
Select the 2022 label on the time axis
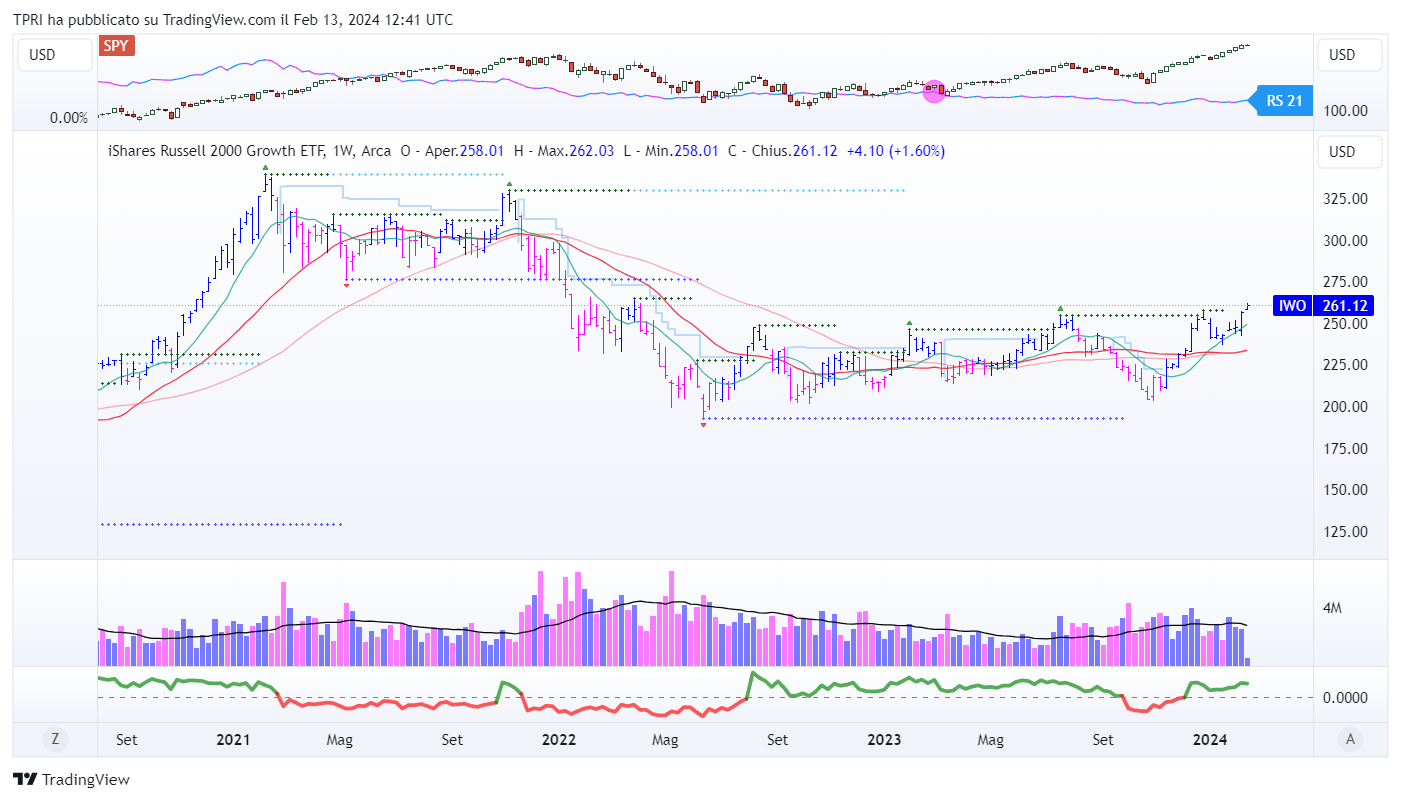point(558,740)
